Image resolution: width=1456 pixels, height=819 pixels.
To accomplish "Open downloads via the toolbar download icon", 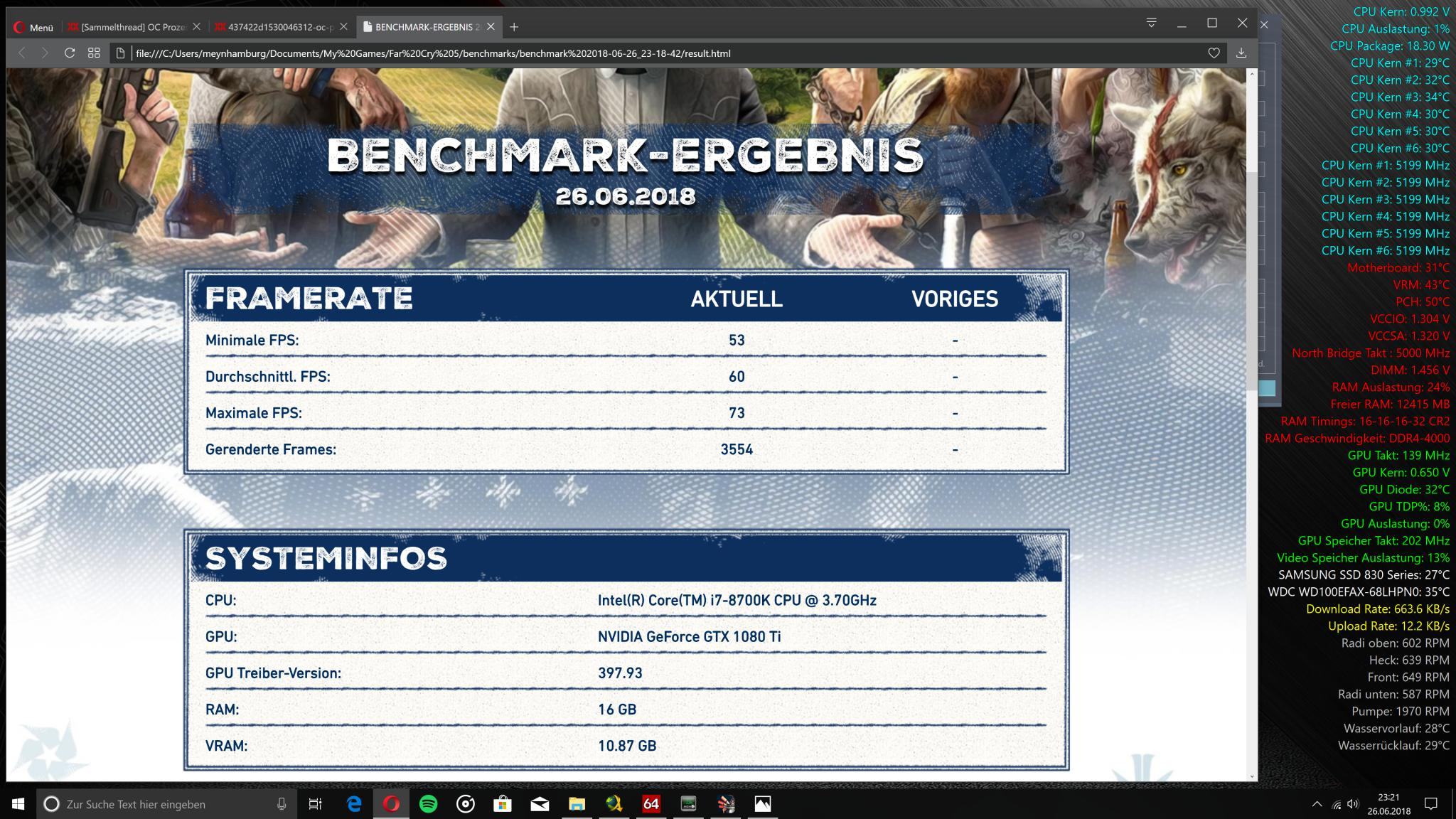I will coord(1241,53).
